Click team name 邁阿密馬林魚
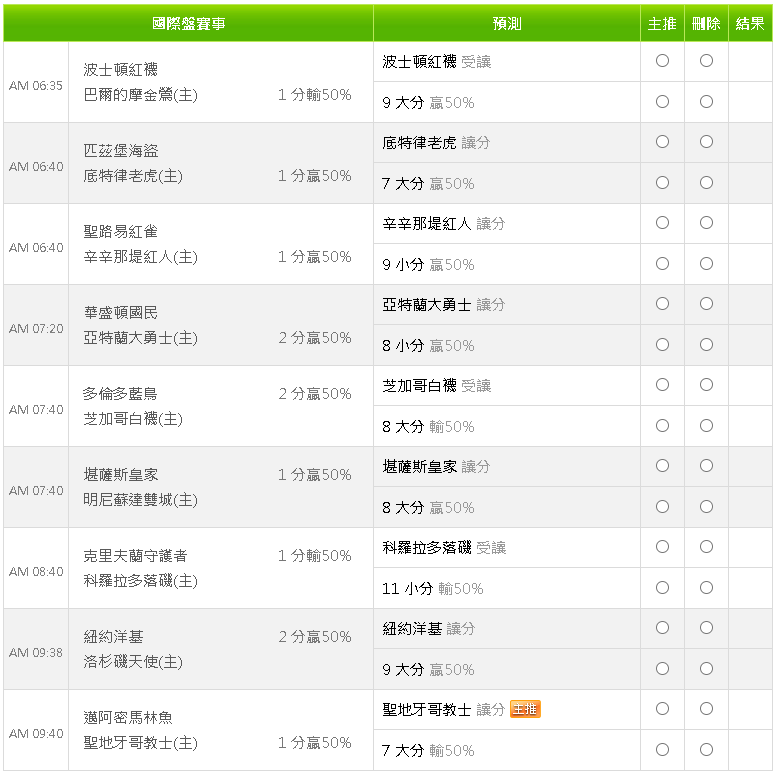 click(128, 717)
